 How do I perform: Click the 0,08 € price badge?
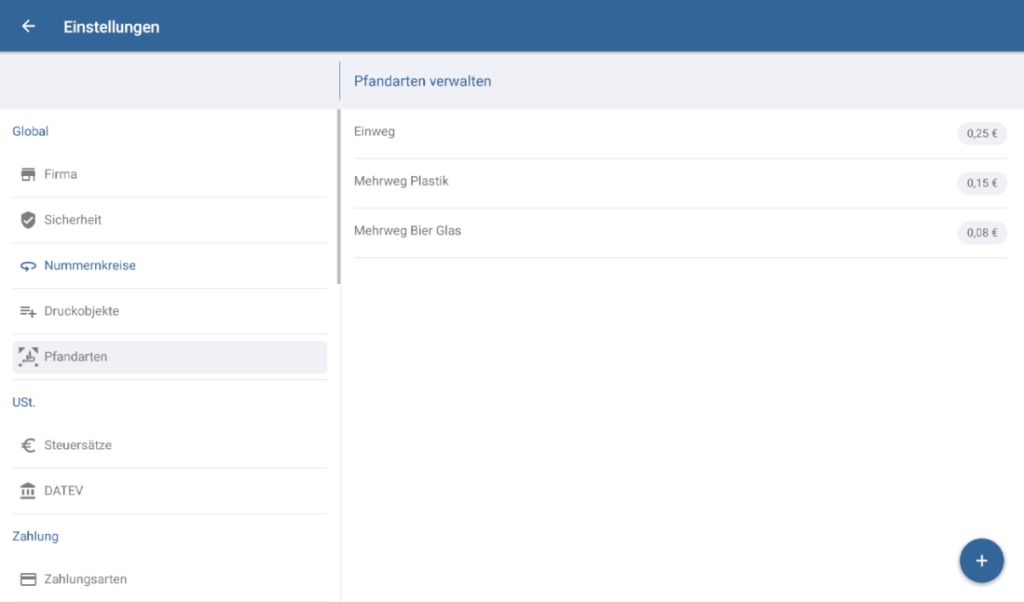coord(981,233)
